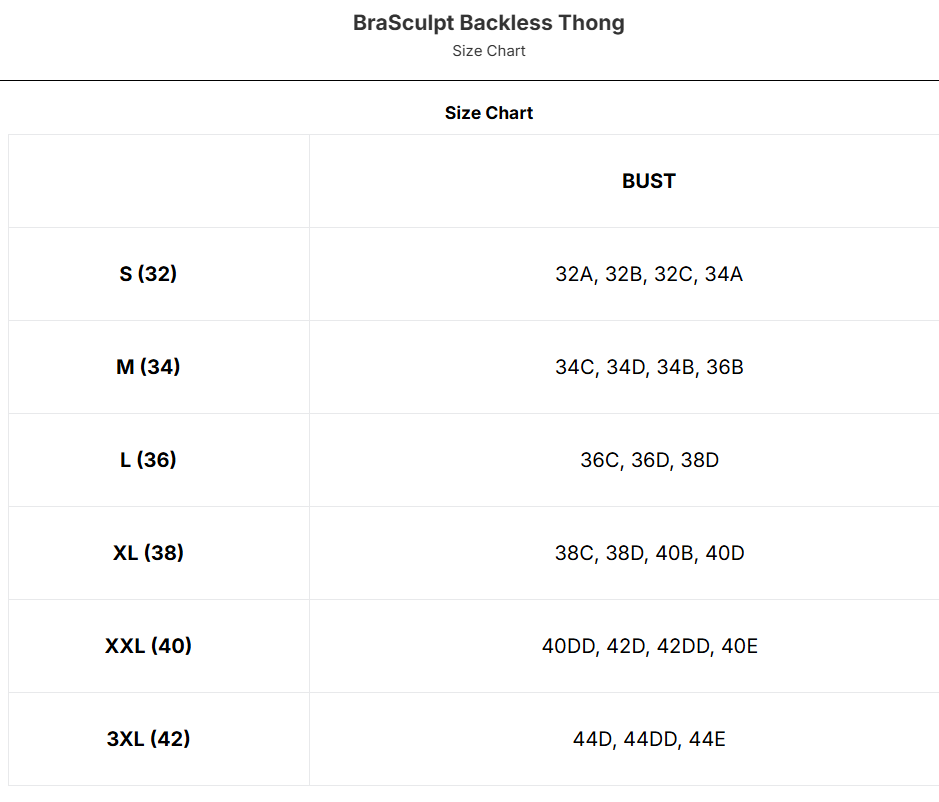Screen dimensions: 939x802
Task: Click the vertical divider beside size column
Action: pyautogui.click(x=309, y=460)
